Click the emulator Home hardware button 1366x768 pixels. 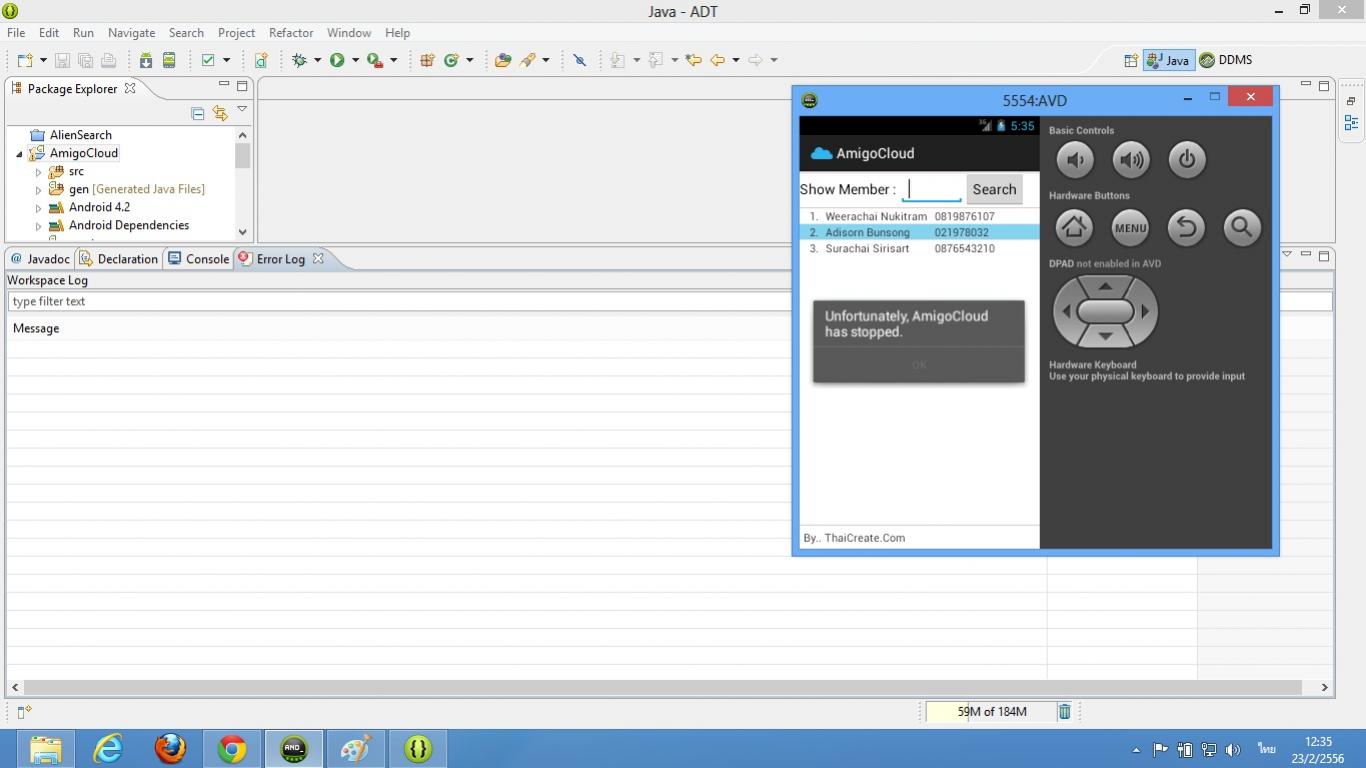pos(1074,227)
